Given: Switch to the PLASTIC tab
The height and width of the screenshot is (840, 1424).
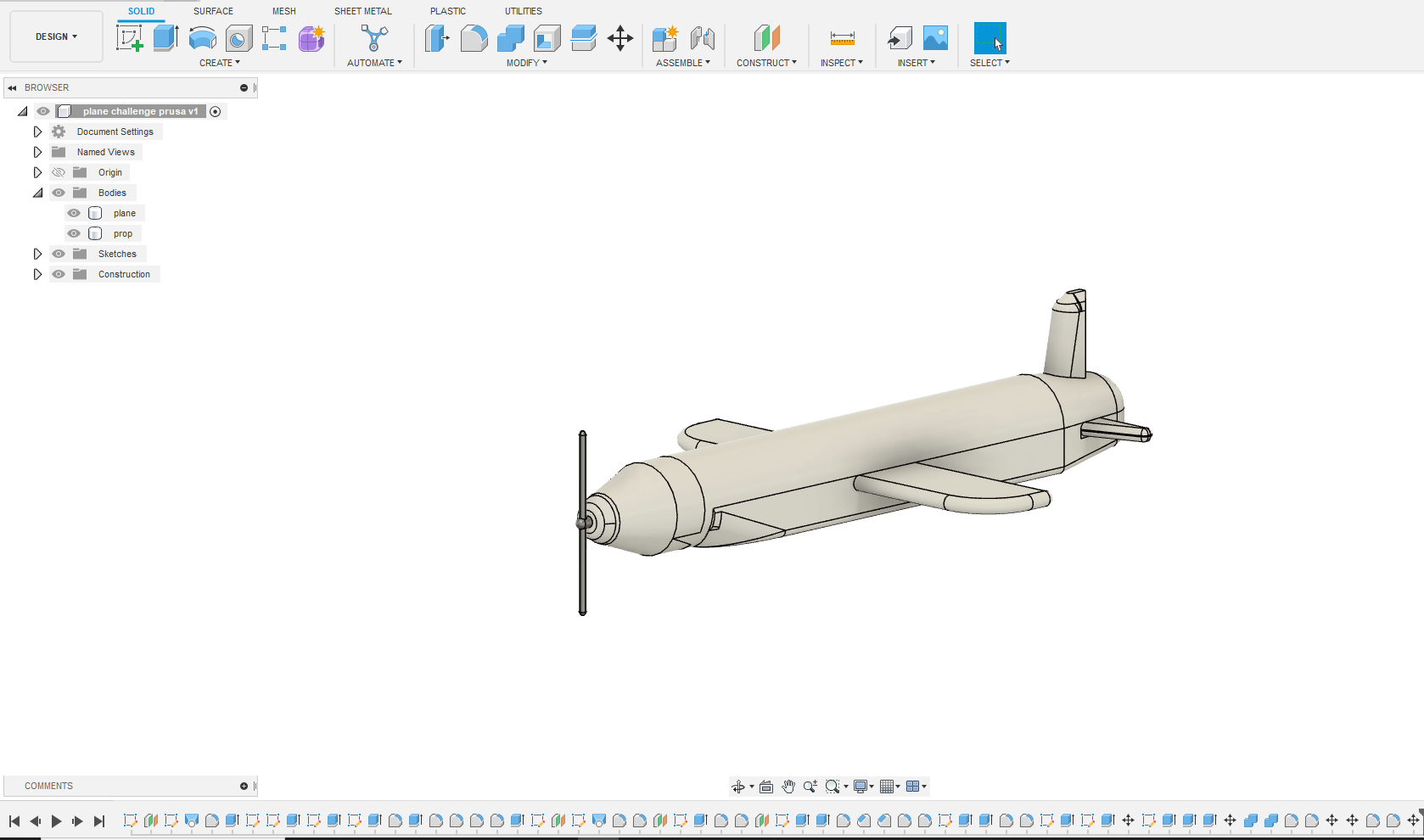Looking at the screenshot, I should (x=448, y=11).
